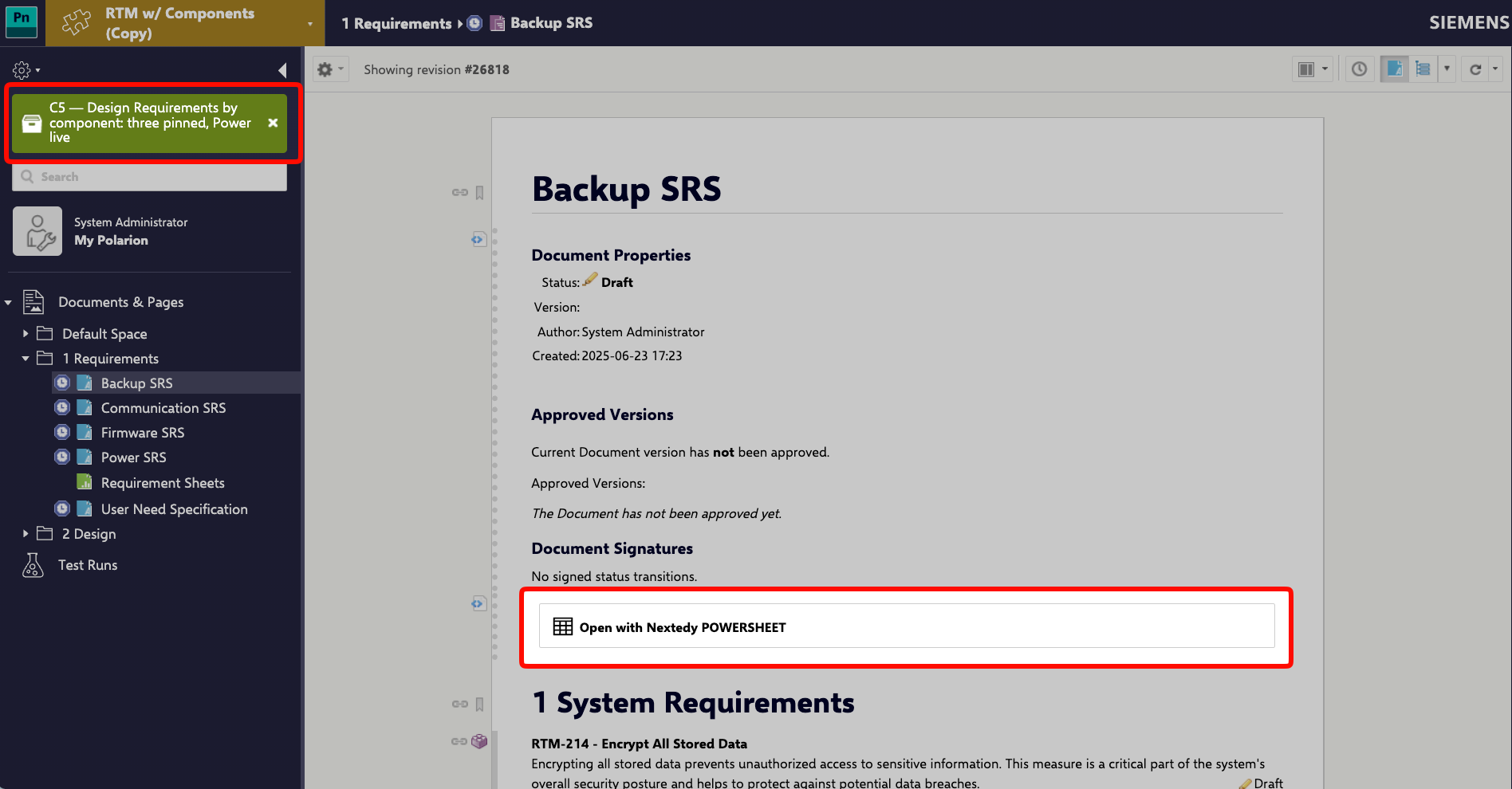Open My Polarion for System Administrator
This screenshot has width=1512, height=789.
tap(111, 240)
